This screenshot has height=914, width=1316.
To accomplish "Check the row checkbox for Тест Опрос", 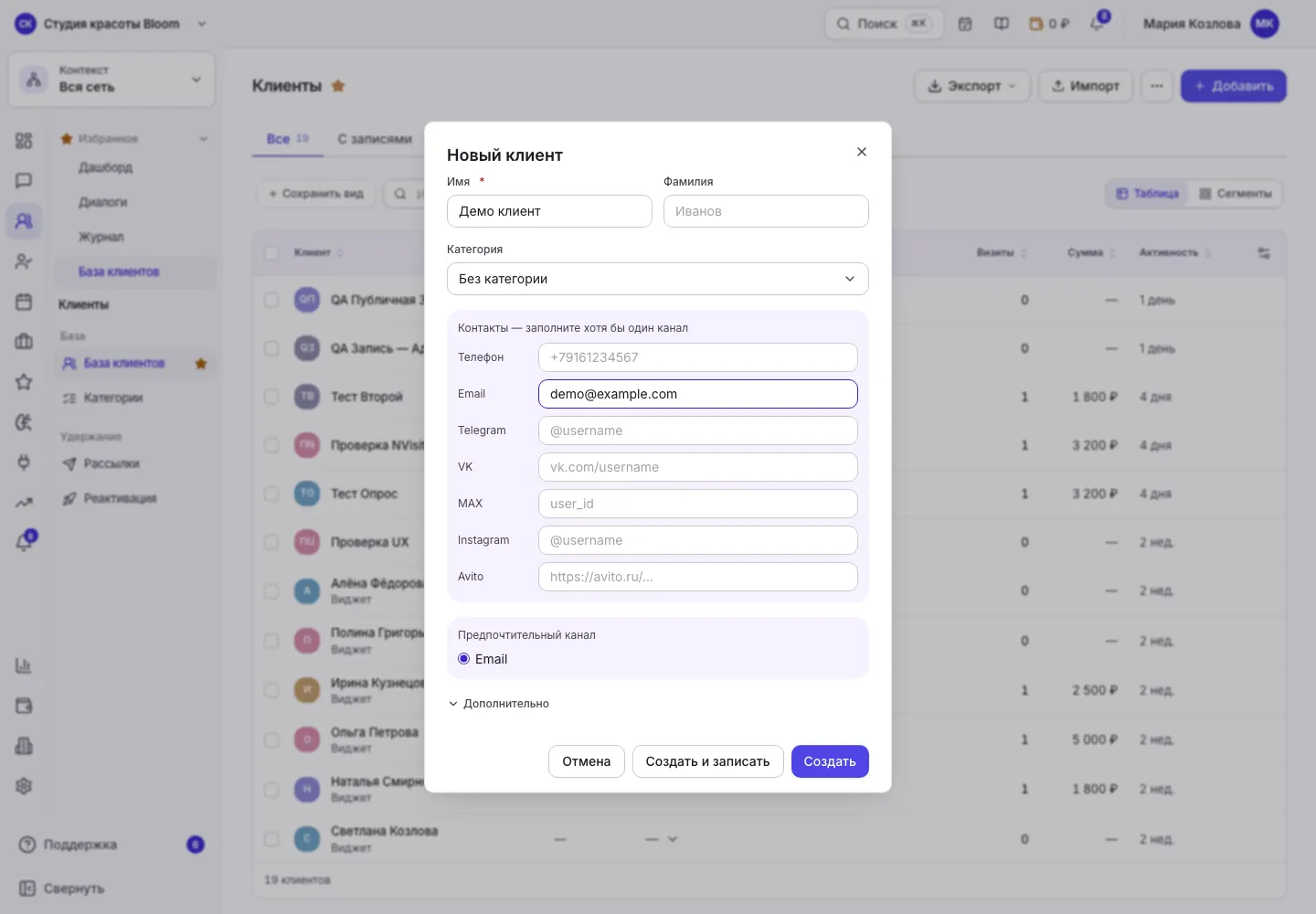I will pyautogui.click(x=271, y=494).
